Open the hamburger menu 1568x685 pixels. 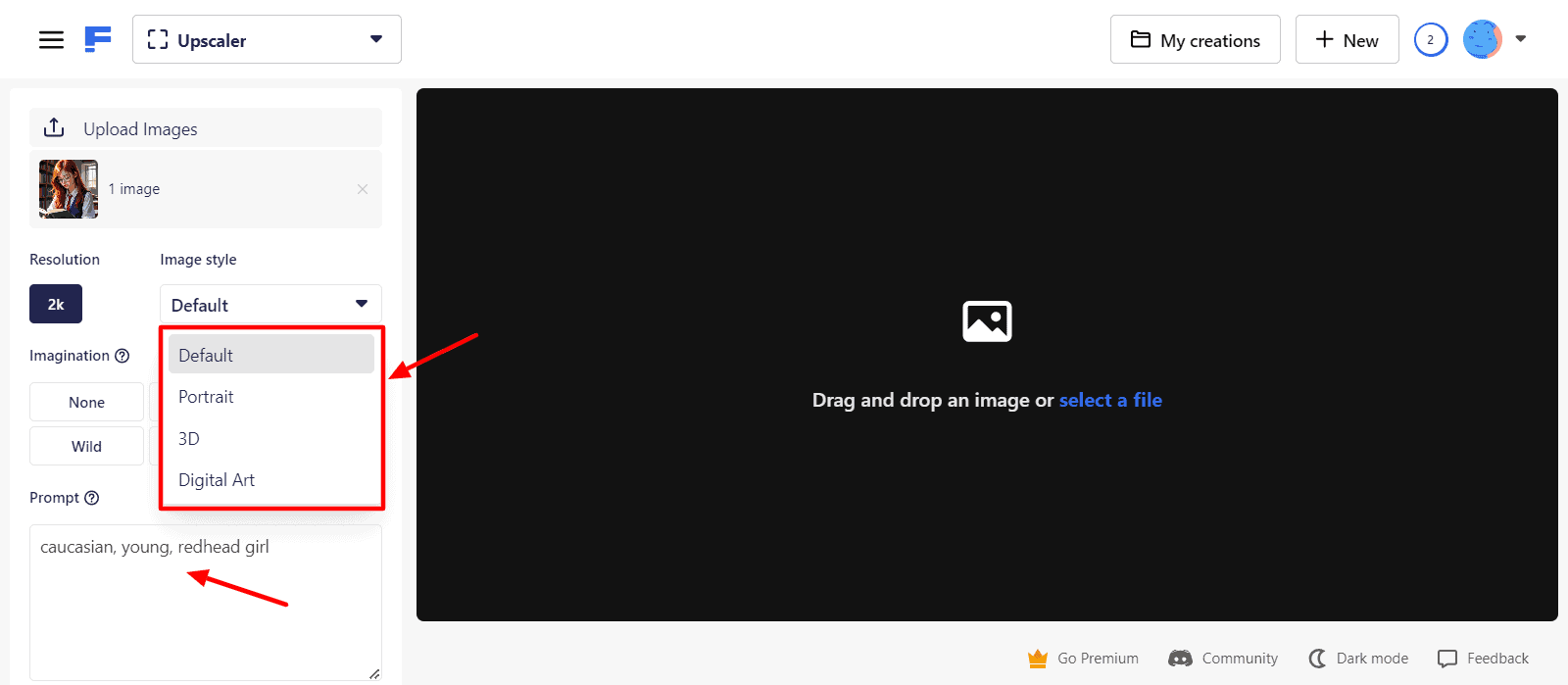point(51,40)
